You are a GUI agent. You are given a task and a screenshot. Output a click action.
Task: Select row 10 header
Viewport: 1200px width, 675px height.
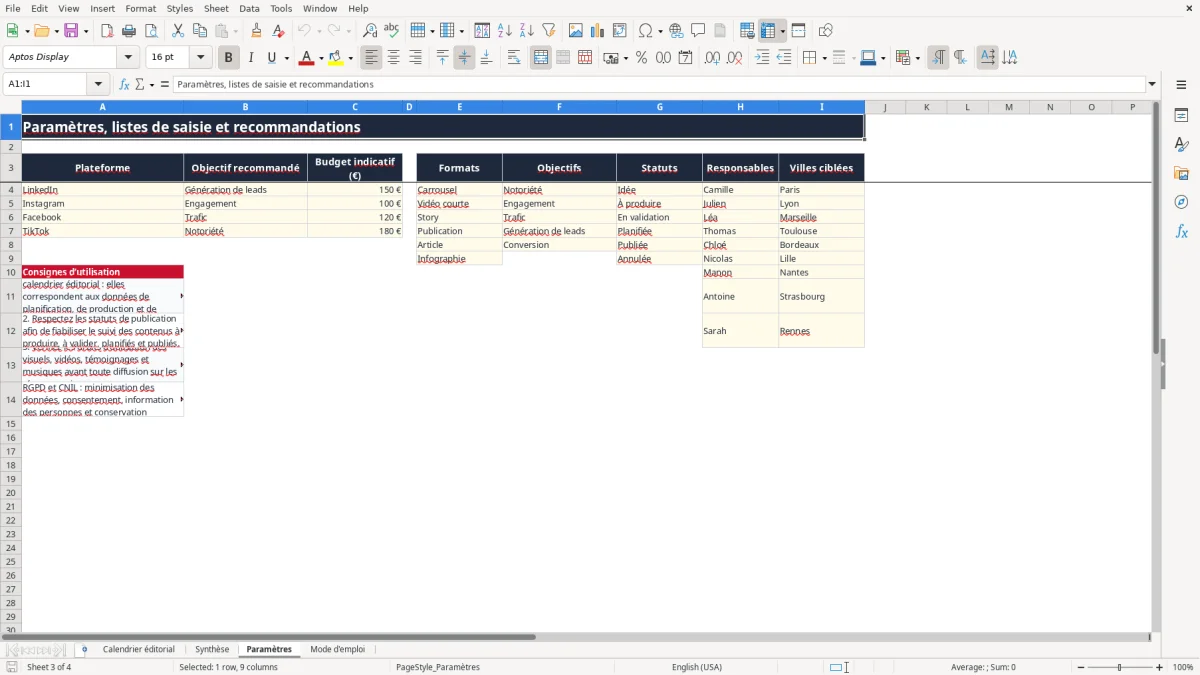10,272
